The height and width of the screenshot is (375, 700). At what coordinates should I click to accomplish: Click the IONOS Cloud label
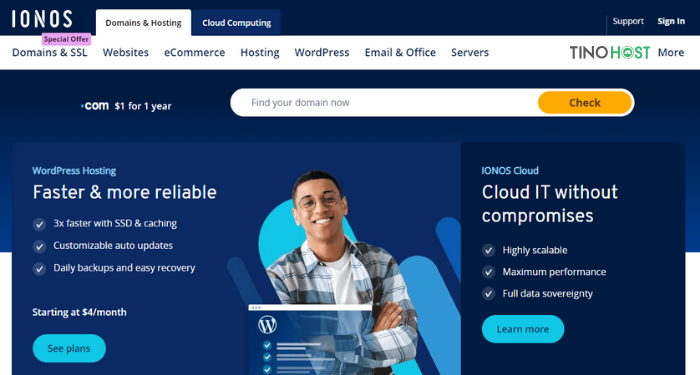(x=510, y=171)
